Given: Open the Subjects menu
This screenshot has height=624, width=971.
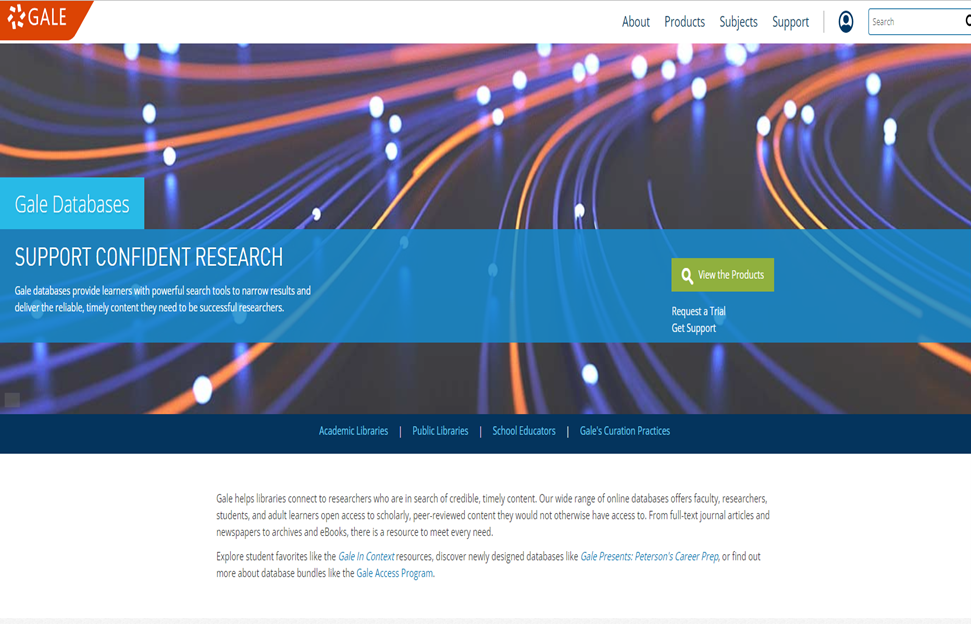Looking at the screenshot, I should coord(738,22).
